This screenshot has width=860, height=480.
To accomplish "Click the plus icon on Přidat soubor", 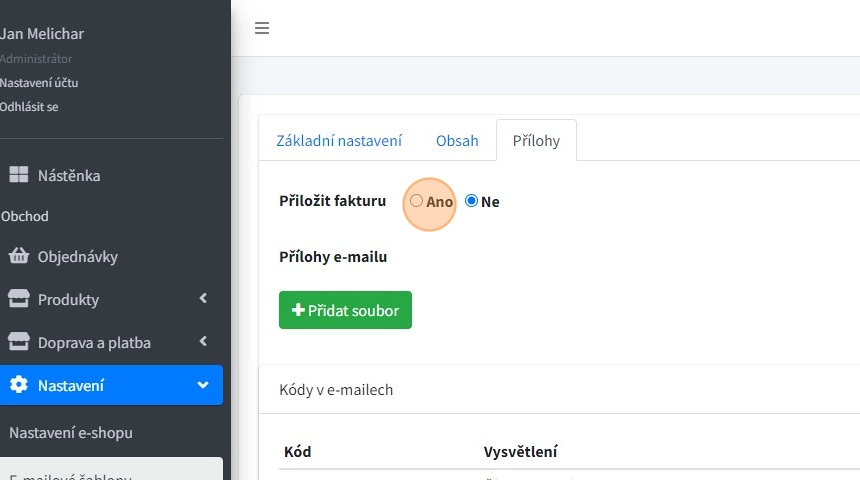I will [298, 310].
